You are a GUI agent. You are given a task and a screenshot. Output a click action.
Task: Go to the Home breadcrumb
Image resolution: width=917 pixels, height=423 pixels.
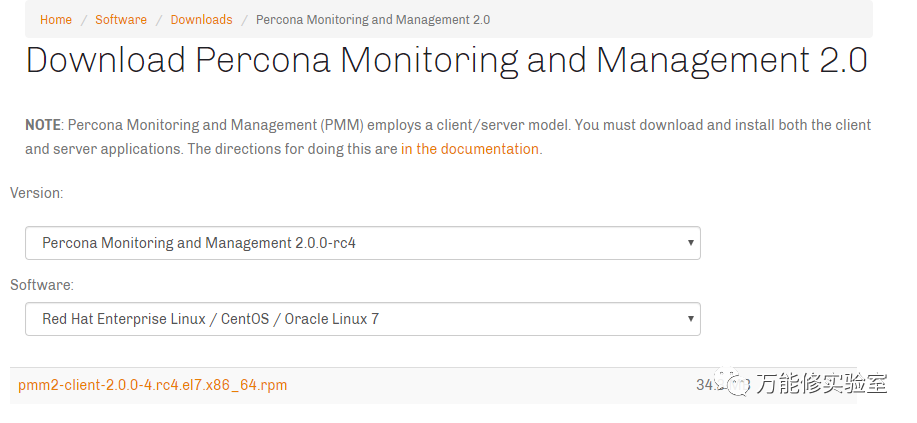(x=56, y=20)
